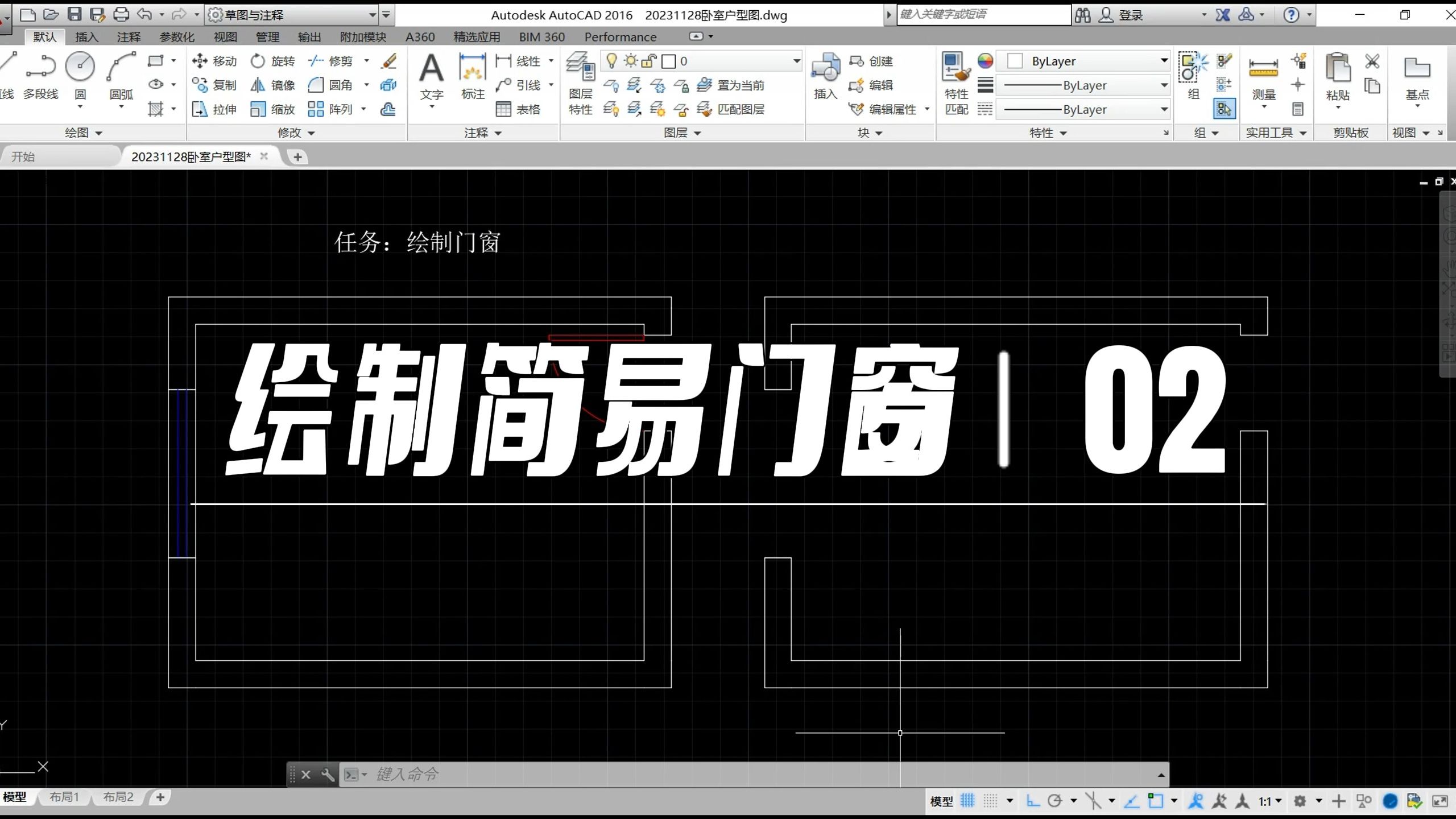1456x819 pixels.
Task: Click the Trim (修剪) tool icon
Action: coord(316,61)
